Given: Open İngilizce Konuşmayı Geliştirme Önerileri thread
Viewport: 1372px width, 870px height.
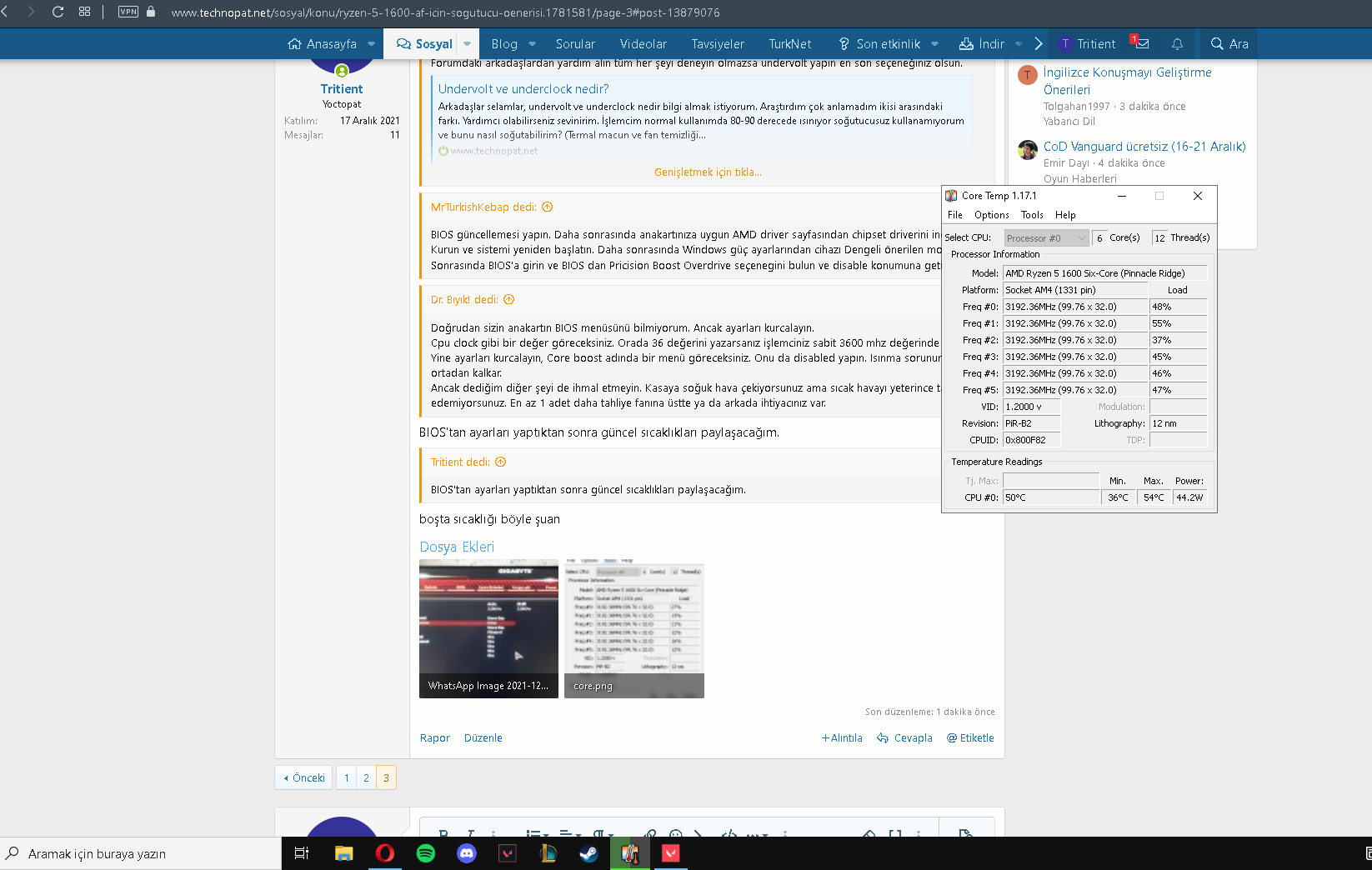Looking at the screenshot, I should point(1127,81).
